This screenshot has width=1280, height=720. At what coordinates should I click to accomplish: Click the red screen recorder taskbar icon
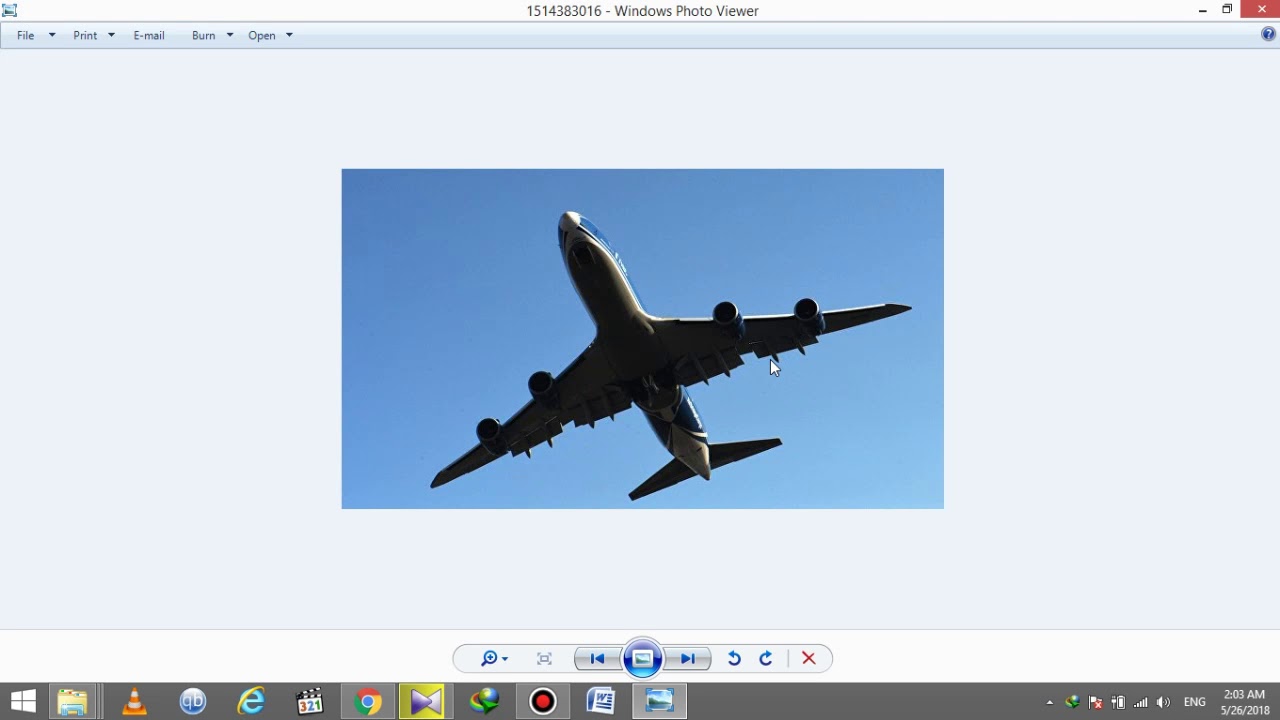543,702
